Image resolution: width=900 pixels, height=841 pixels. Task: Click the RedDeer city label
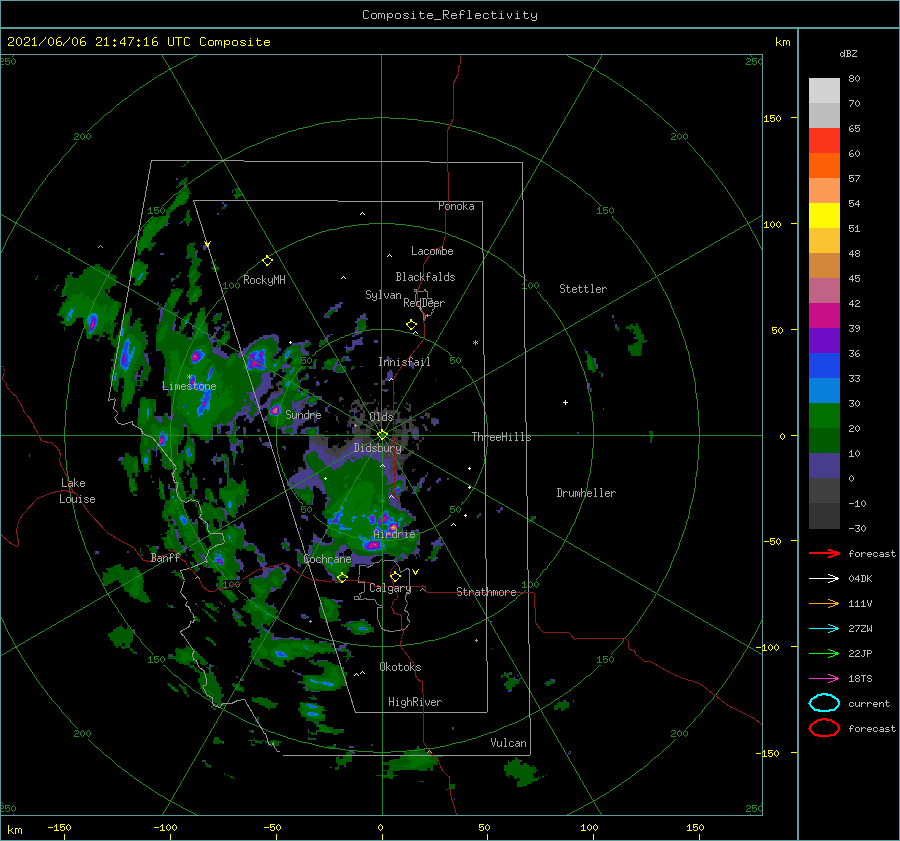point(424,303)
